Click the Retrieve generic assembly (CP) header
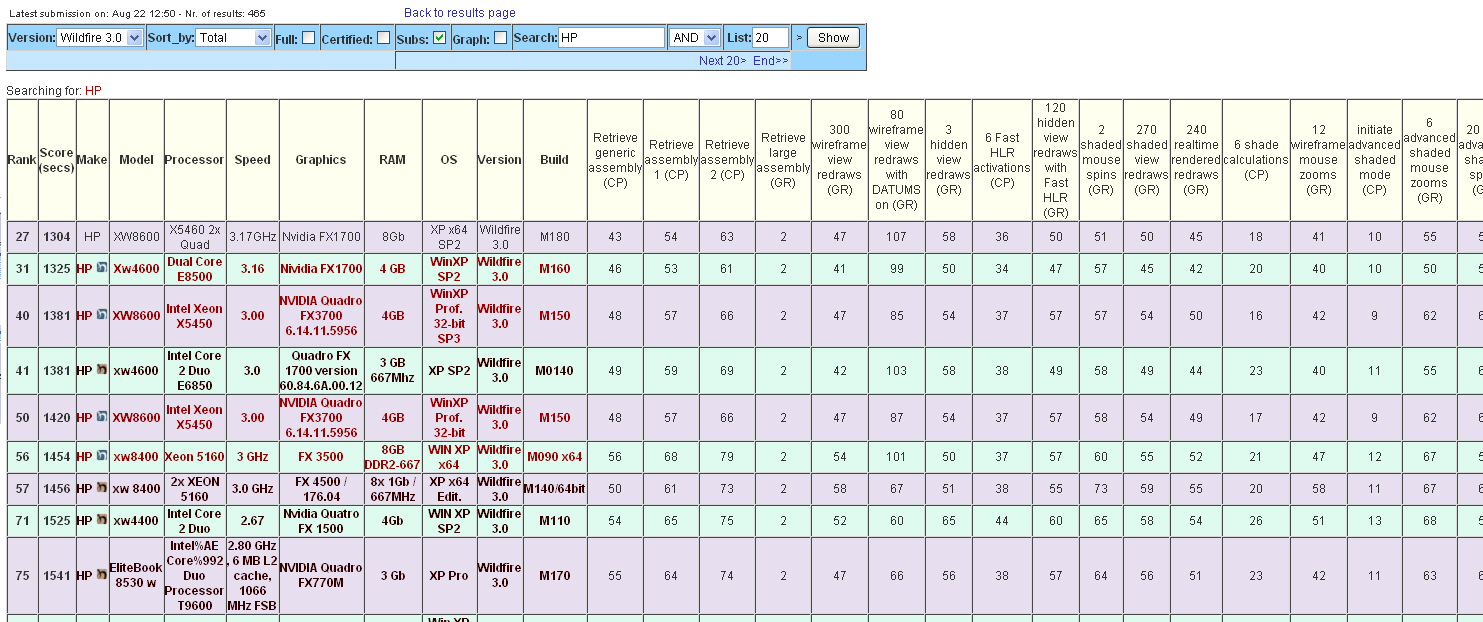Viewport: 1483px width, 622px height. [615, 160]
